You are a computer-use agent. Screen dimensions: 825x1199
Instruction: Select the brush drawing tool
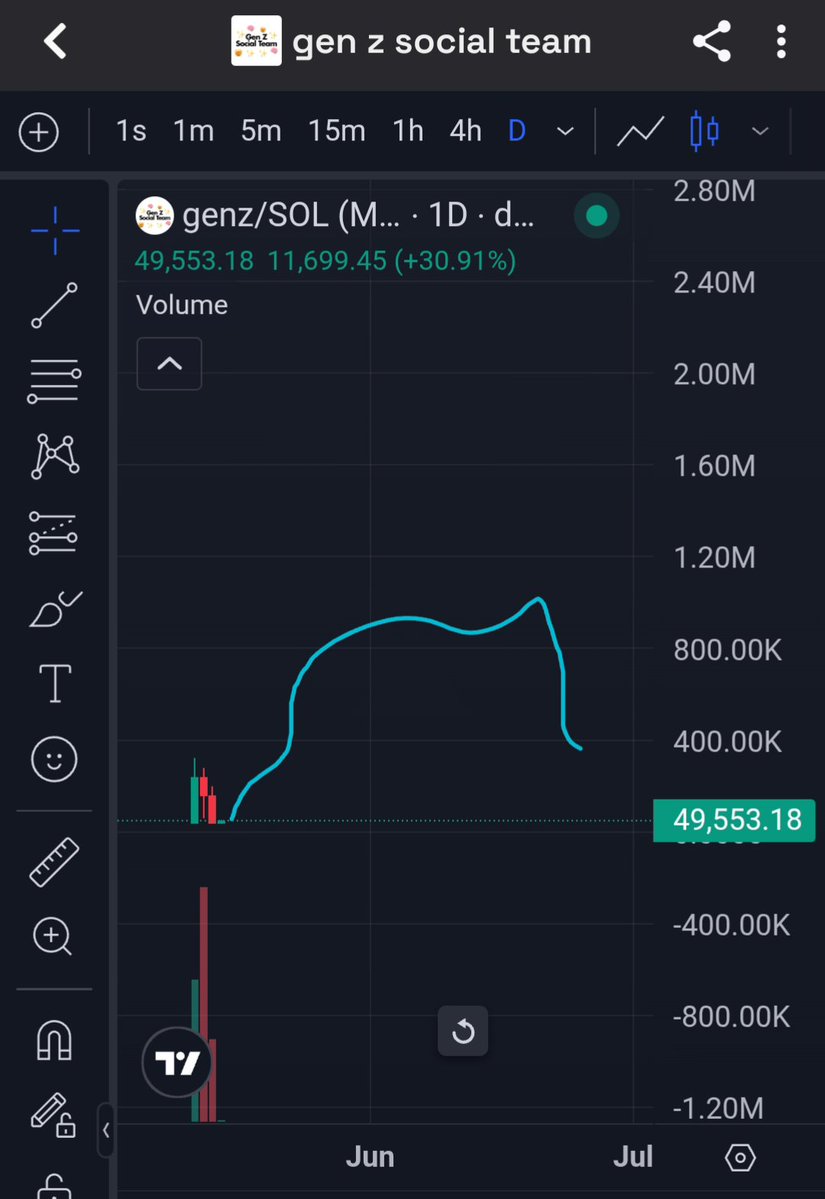click(54, 609)
